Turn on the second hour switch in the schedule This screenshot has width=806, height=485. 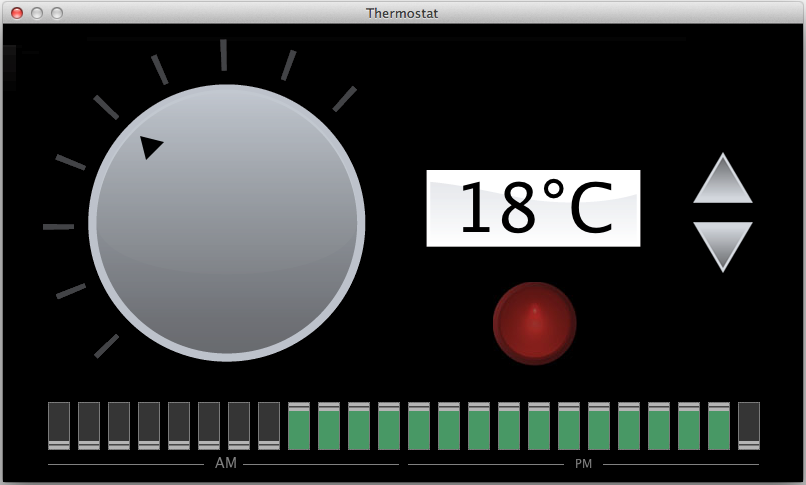pyautogui.click(x=89, y=426)
